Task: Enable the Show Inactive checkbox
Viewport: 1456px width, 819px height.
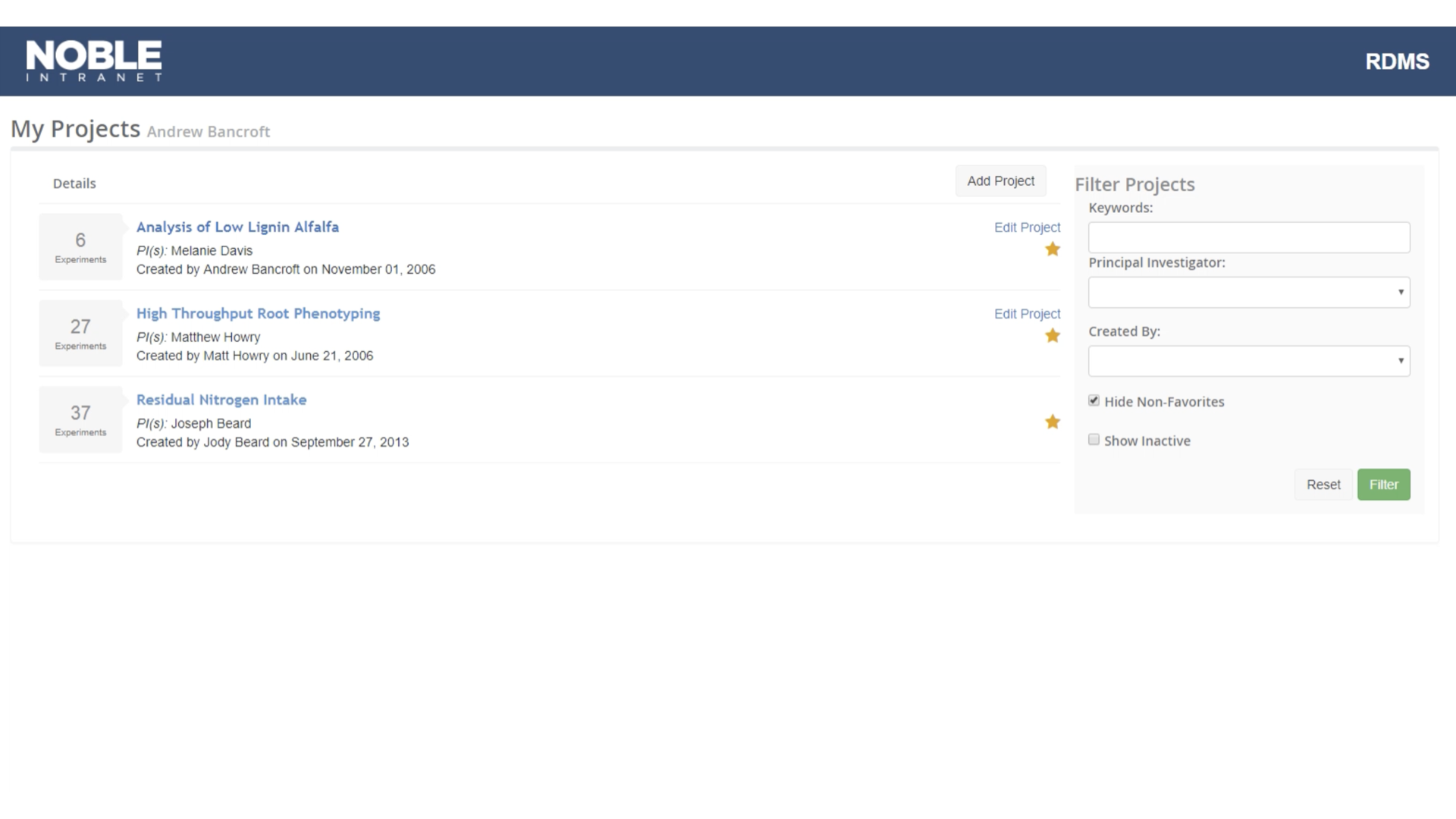Action: click(1094, 439)
